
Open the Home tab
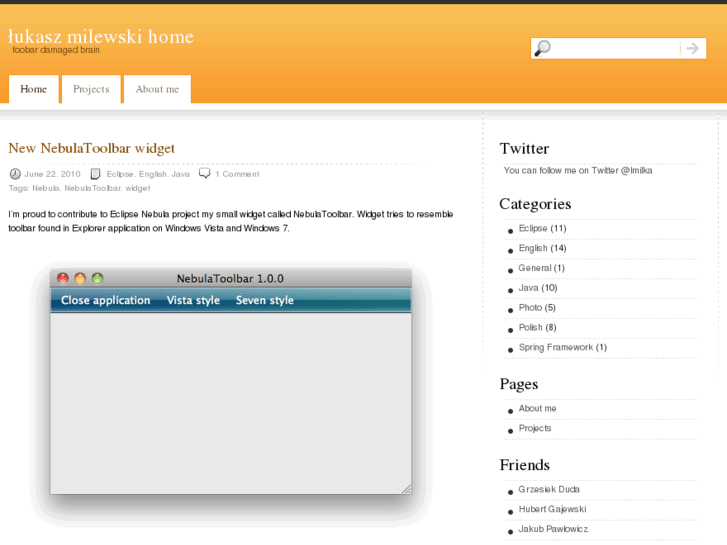pyautogui.click(x=33, y=89)
